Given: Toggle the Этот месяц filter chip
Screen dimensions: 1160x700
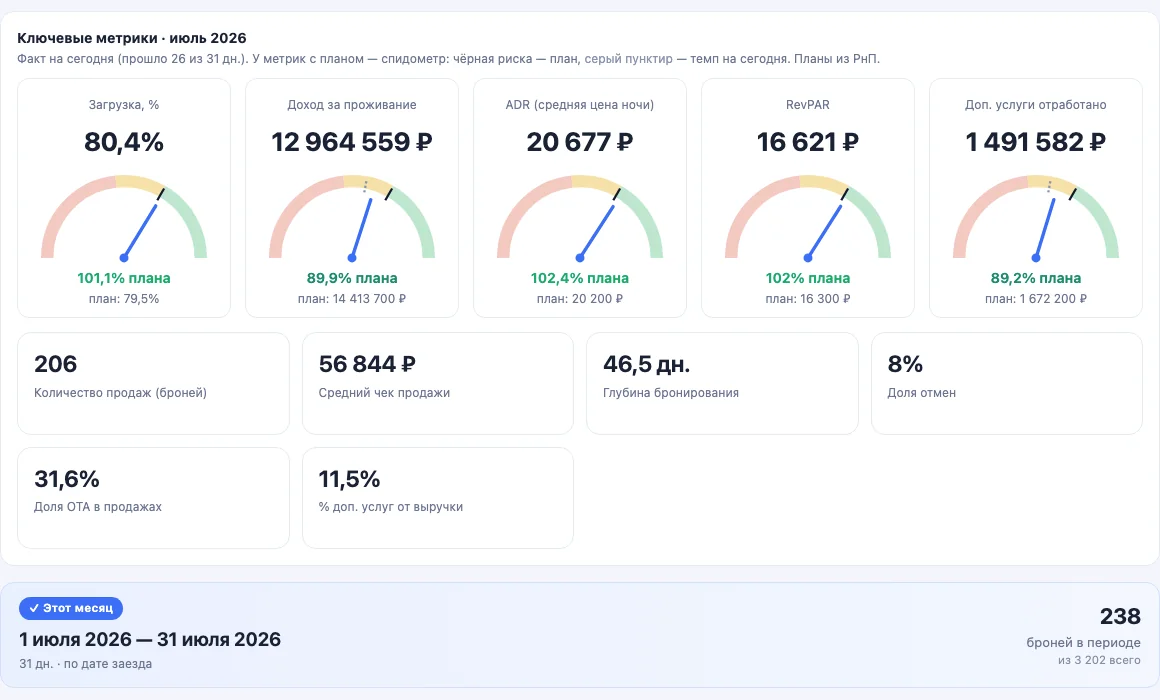Looking at the screenshot, I should coord(71,608).
